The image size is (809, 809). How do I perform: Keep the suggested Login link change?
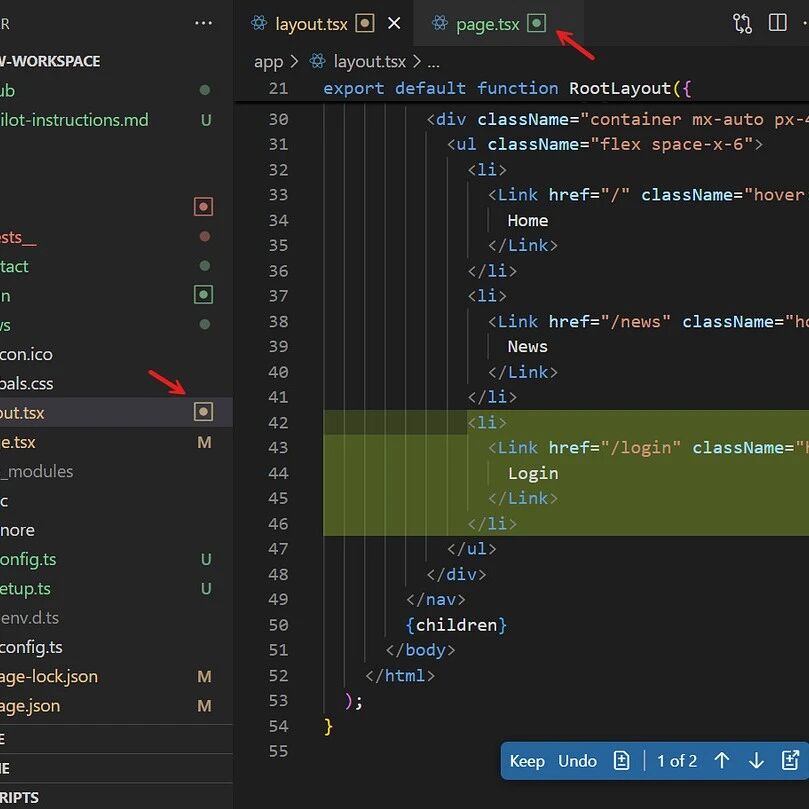[x=527, y=761]
